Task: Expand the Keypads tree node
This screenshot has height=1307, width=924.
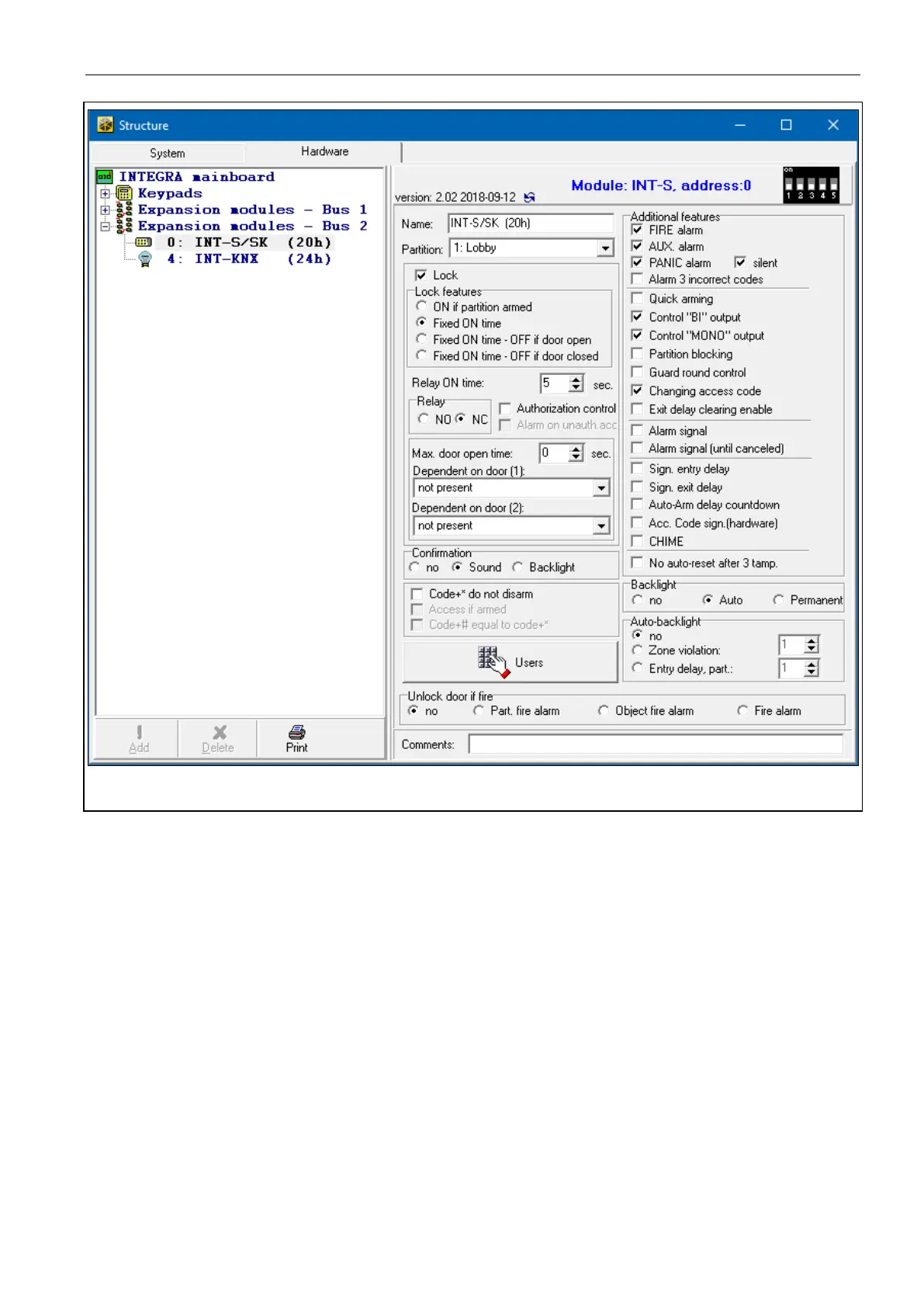Action: (105, 193)
